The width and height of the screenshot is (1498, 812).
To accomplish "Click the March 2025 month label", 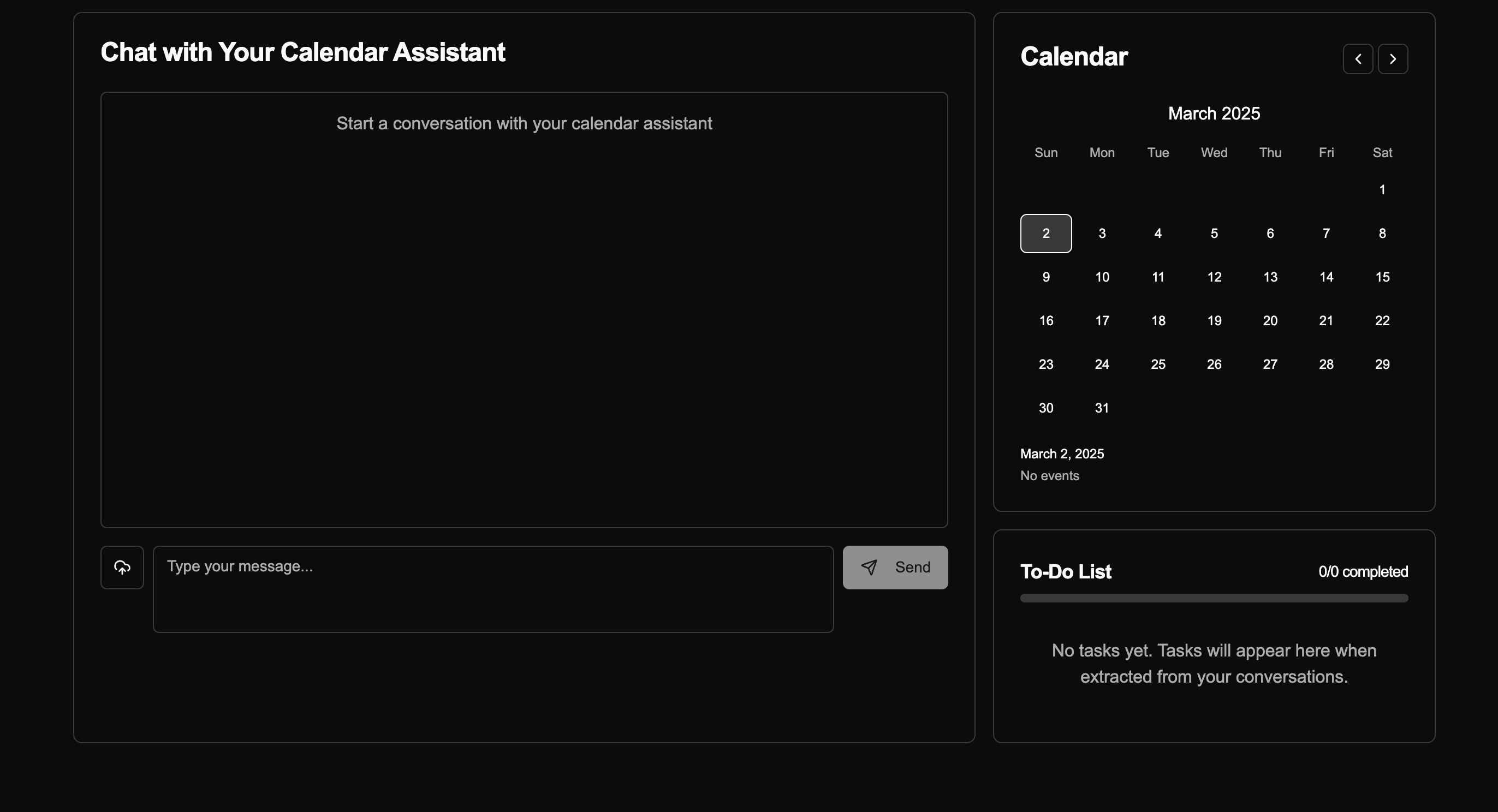I will click(x=1214, y=114).
